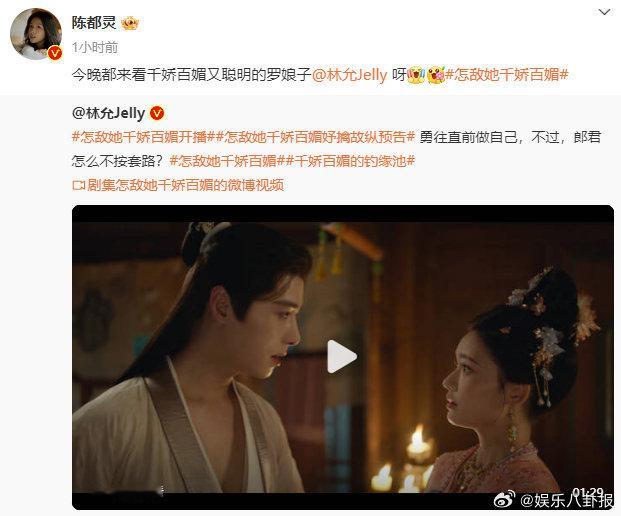Click the video camera icon before 剧集 link
Image resolution: width=621 pixels, height=516 pixels.
pyautogui.click(x=79, y=185)
